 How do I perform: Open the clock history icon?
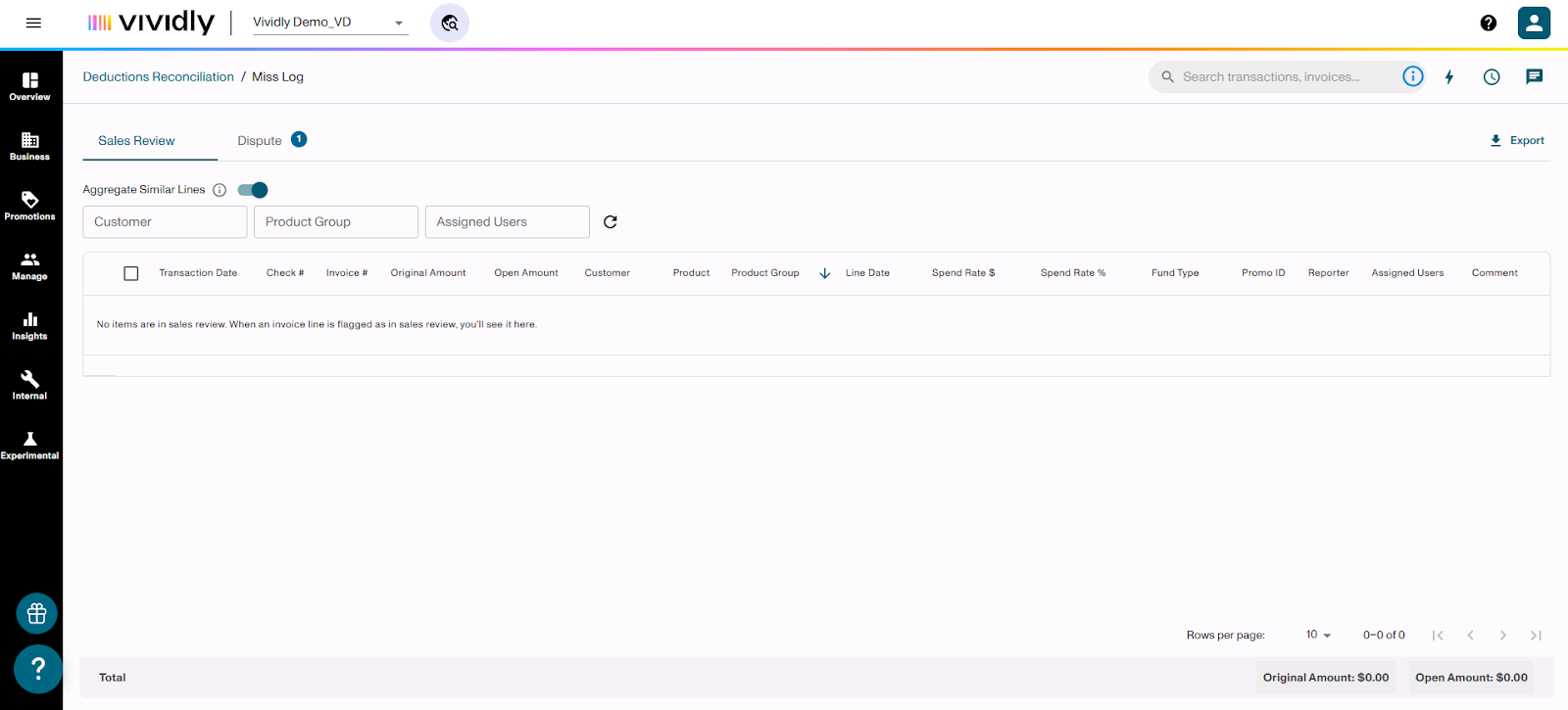tap(1492, 77)
